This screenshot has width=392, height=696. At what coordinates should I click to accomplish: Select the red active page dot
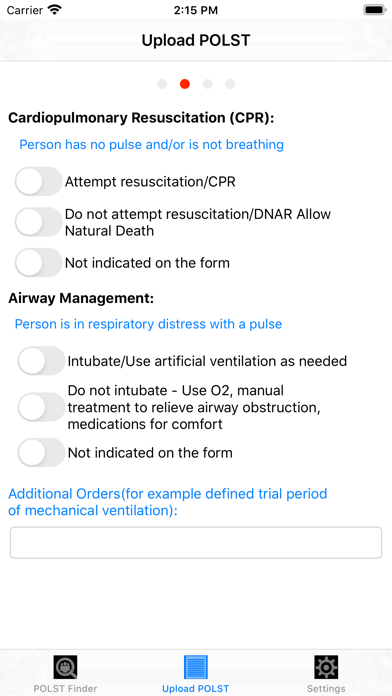(x=185, y=84)
